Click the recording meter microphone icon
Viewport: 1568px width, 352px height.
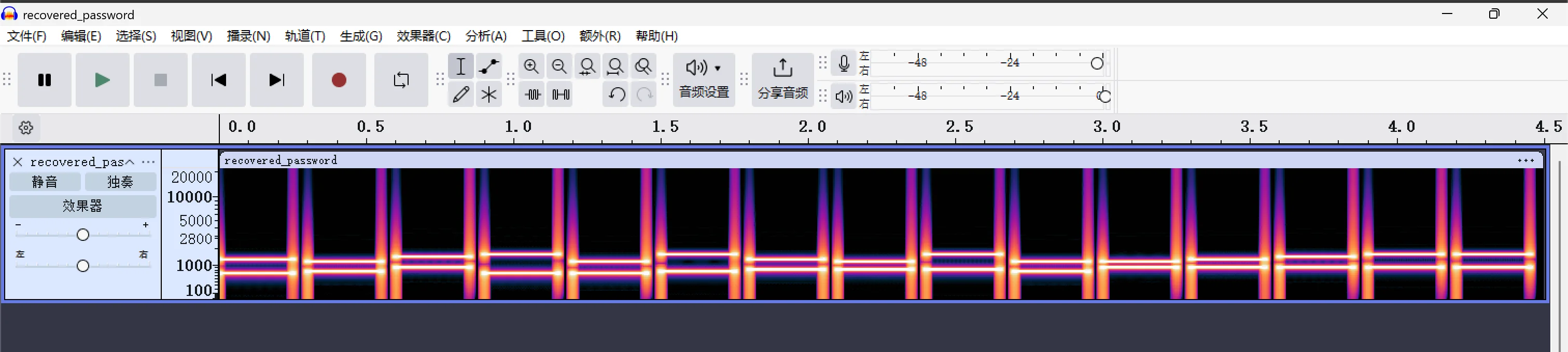pyautogui.click(x=844, y=63)
